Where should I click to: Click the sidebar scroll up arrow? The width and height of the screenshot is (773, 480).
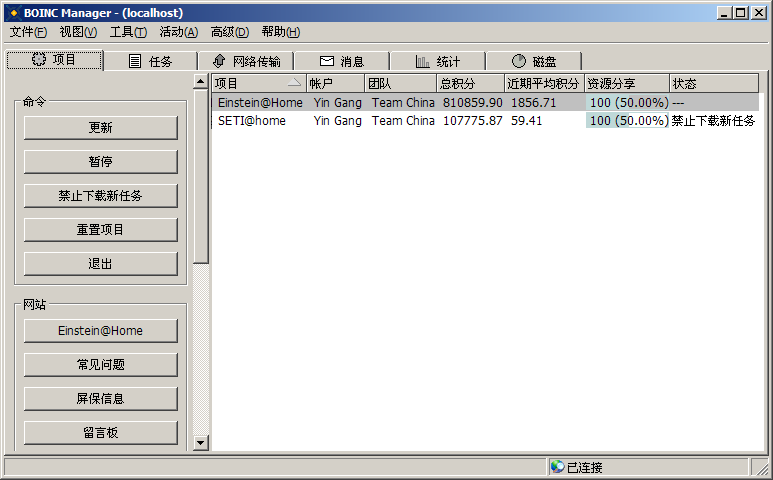pyautogui.click(x=200, y=81)
